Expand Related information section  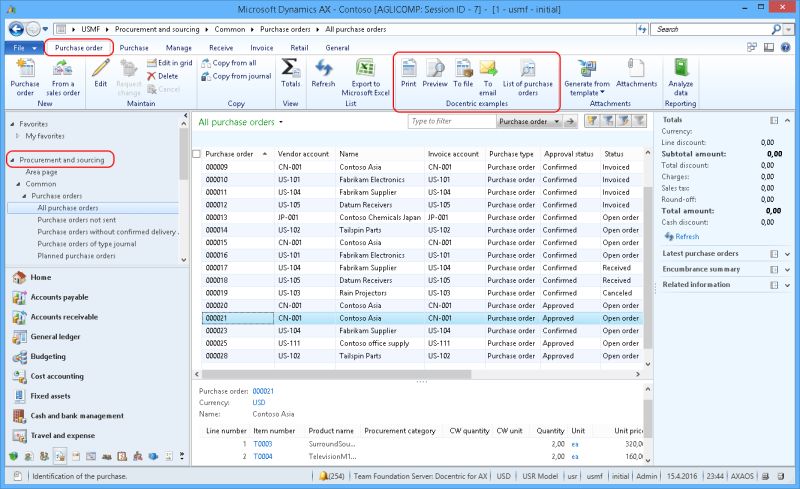point(787,285)
